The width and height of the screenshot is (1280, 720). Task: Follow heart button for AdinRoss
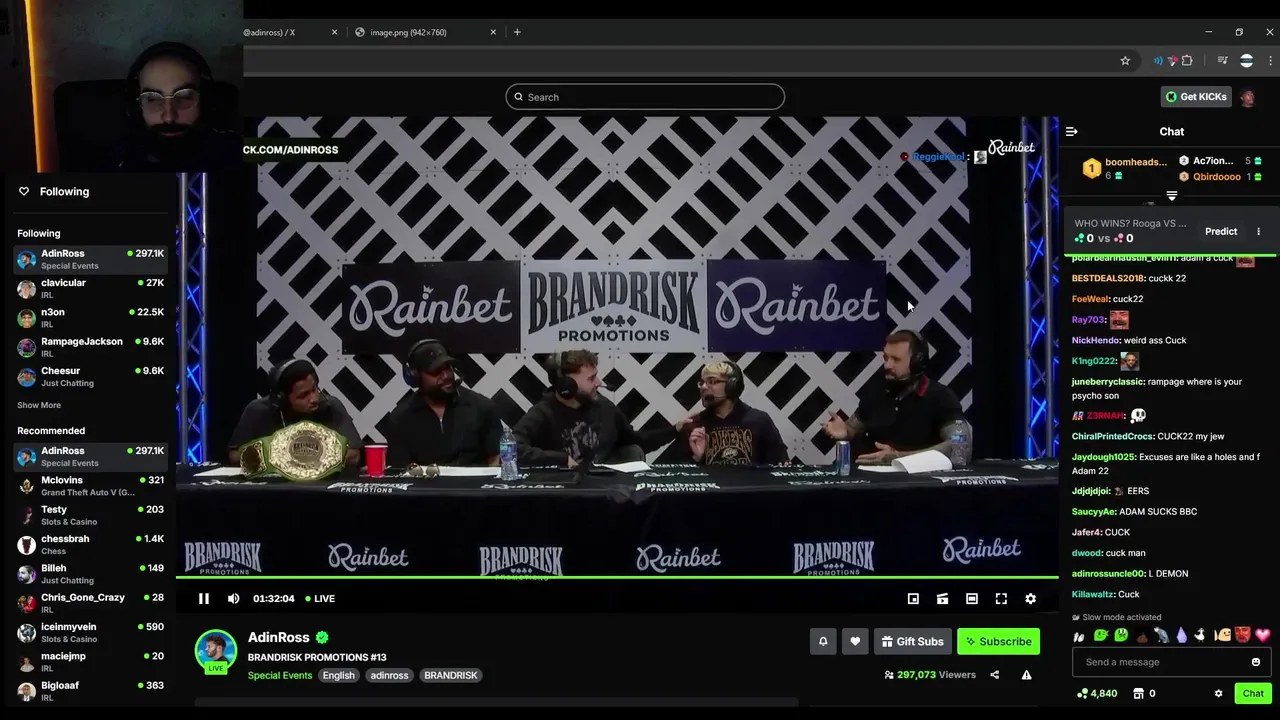(x=855, y=641)
